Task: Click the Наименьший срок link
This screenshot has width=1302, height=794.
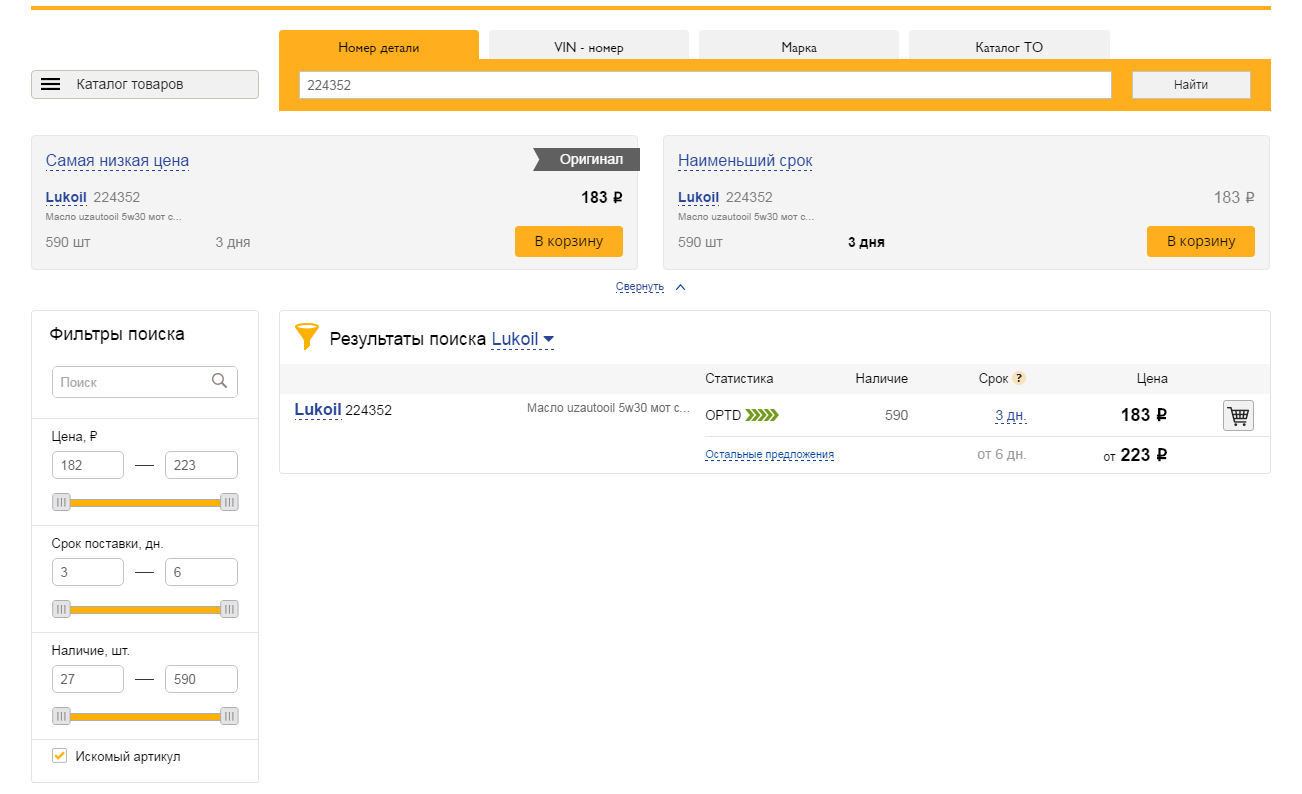Action: click(745, 161)
